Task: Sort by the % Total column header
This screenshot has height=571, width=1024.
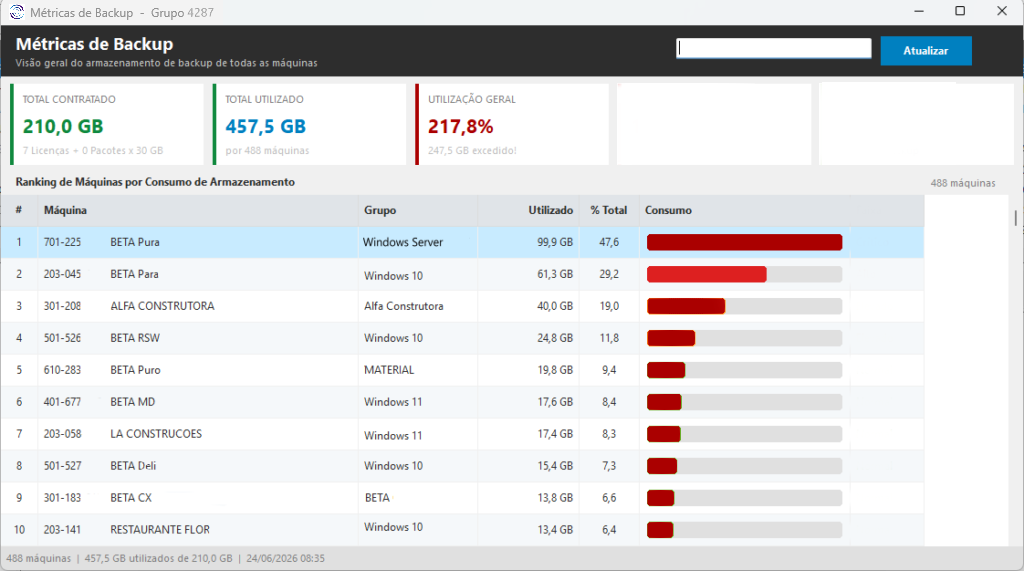Action: click(x=609, y=210)
